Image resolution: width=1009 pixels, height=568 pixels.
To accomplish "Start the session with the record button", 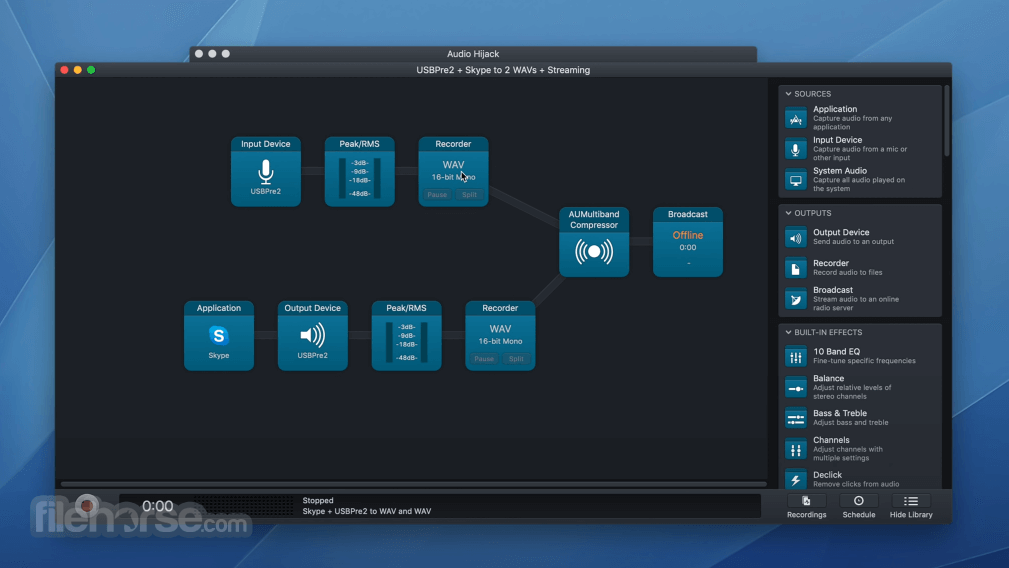I will click(88, 506).
